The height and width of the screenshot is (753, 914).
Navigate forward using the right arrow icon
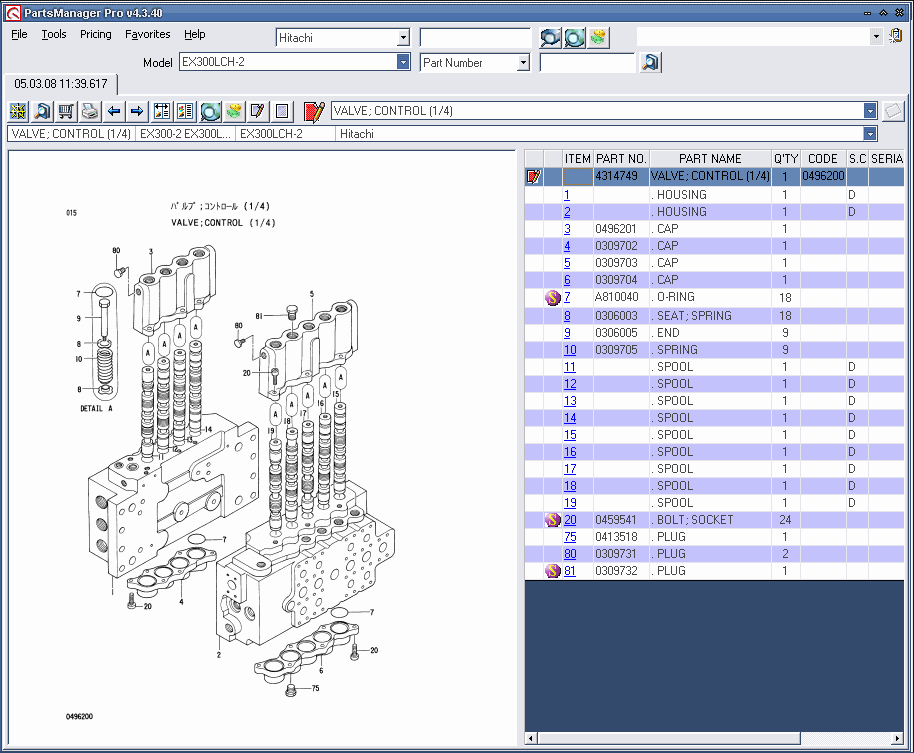point(137,111)
